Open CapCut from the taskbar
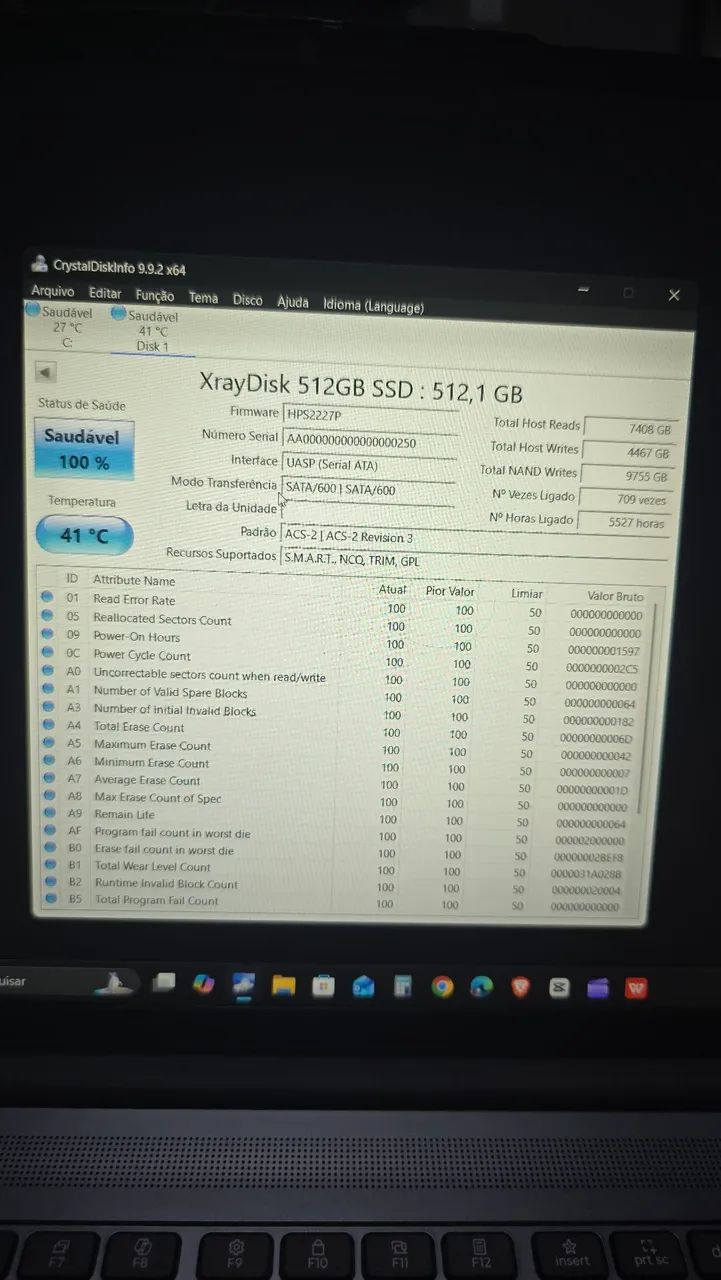This screenshot has width=721, height=1280. 559,988
